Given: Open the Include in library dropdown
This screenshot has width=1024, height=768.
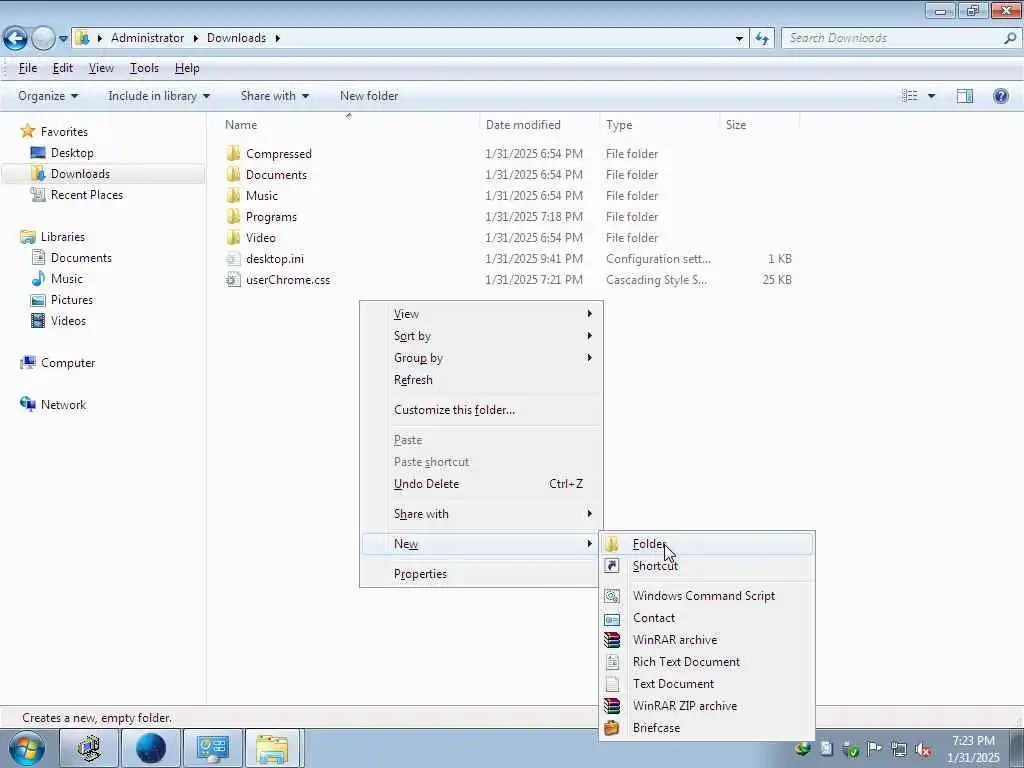Looking at the screenshot, I should click(x=159, y=96).
